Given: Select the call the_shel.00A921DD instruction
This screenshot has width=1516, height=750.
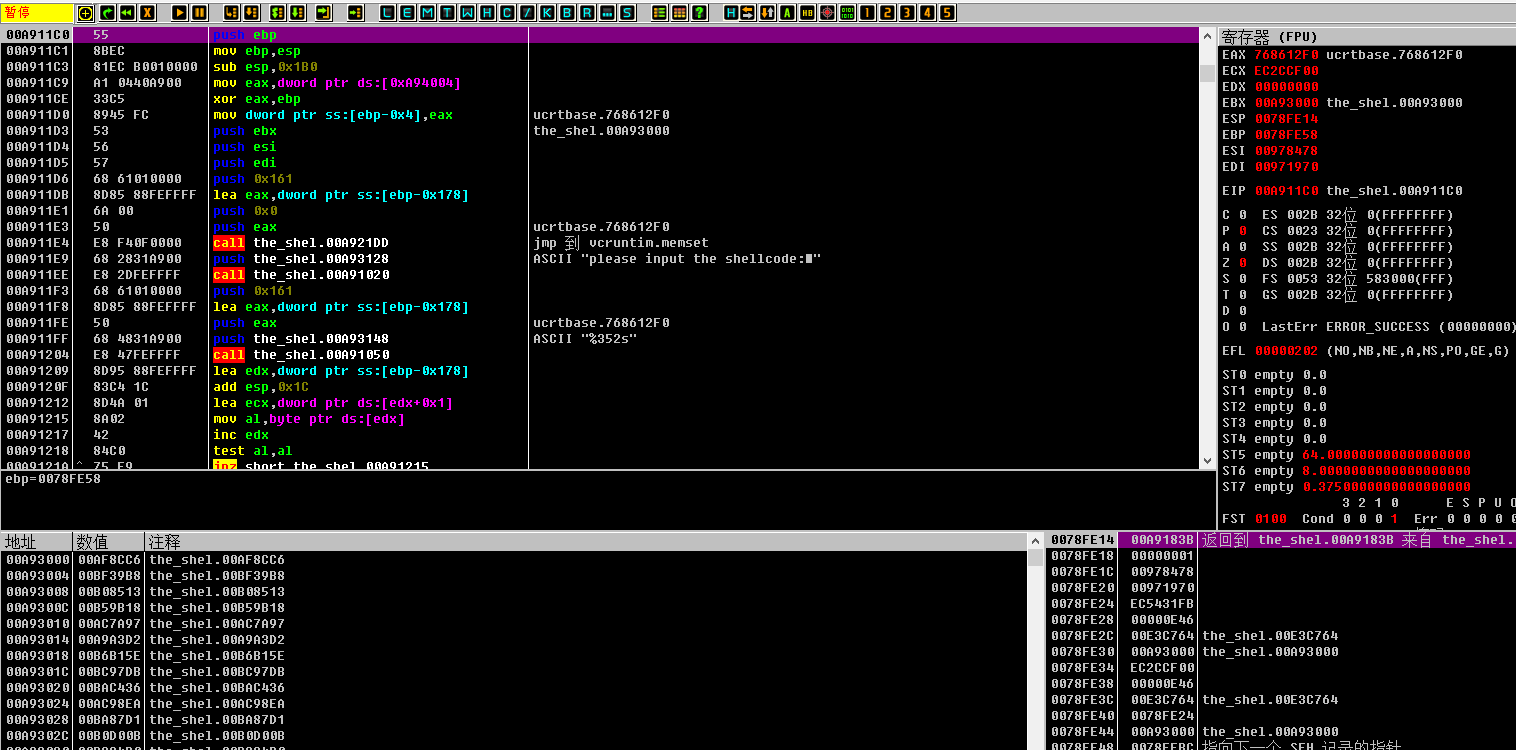Looking at the screenshot, I should pyautogui.click(x=301, y=243).
